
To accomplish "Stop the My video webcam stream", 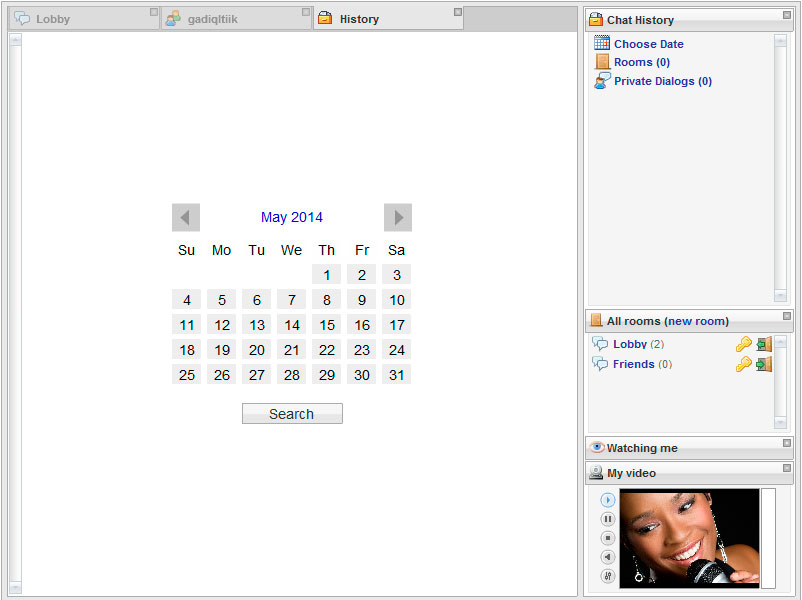I will 608,538.
